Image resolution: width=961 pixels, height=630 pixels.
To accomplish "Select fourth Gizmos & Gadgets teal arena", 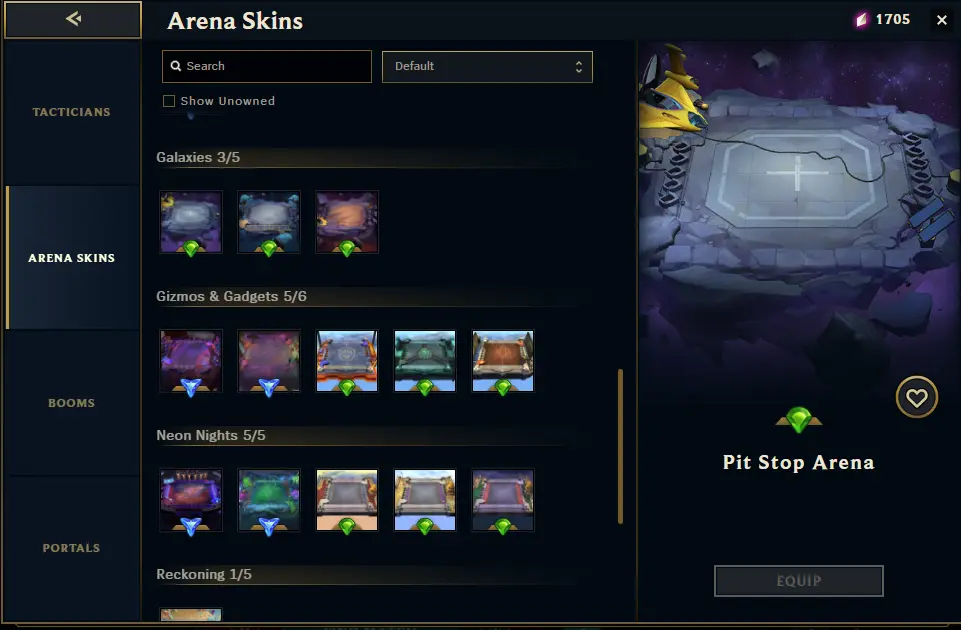I will pyautogui.click(x=425, y=361).
